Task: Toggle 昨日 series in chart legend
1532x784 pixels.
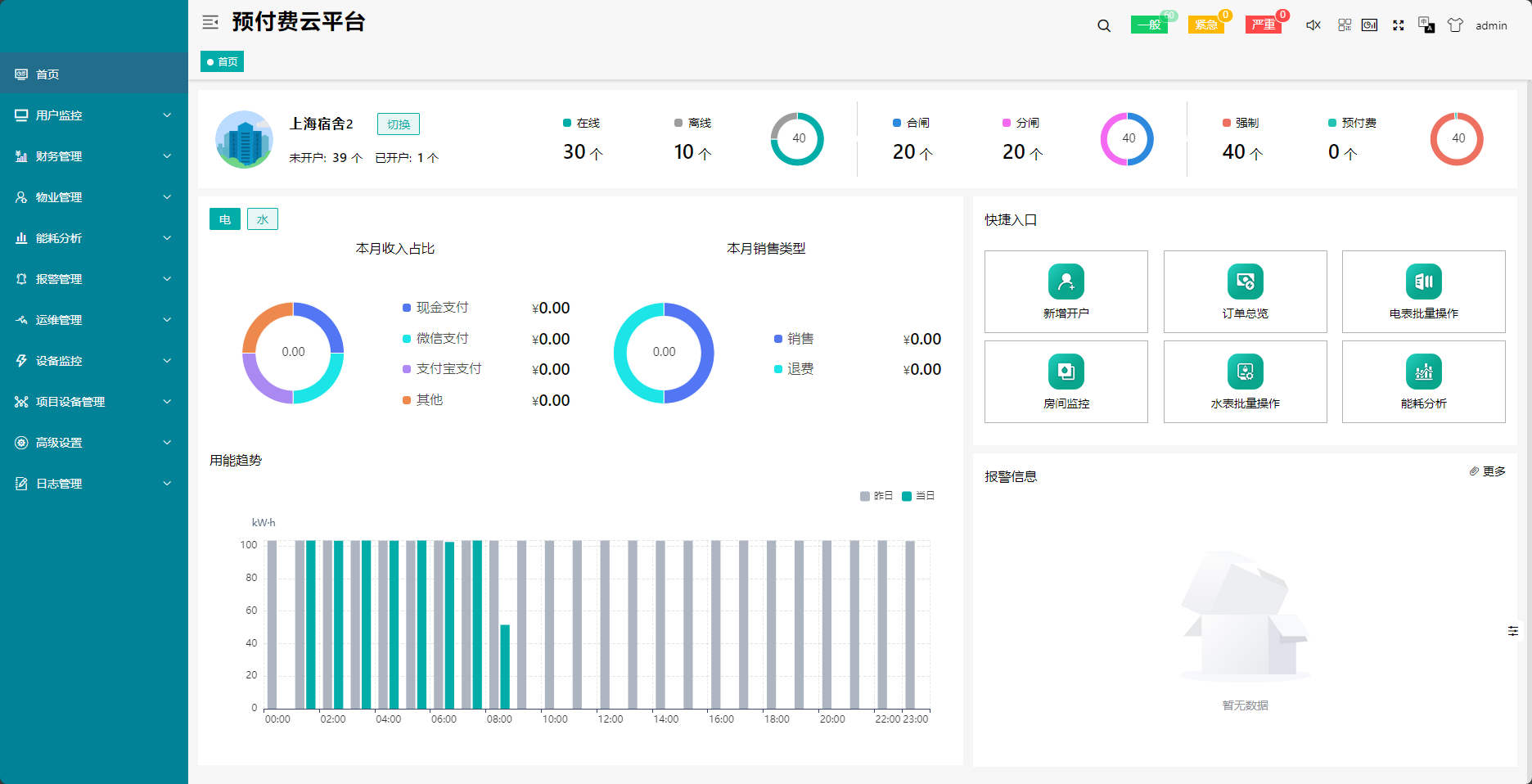Action: tap(876, 496)
